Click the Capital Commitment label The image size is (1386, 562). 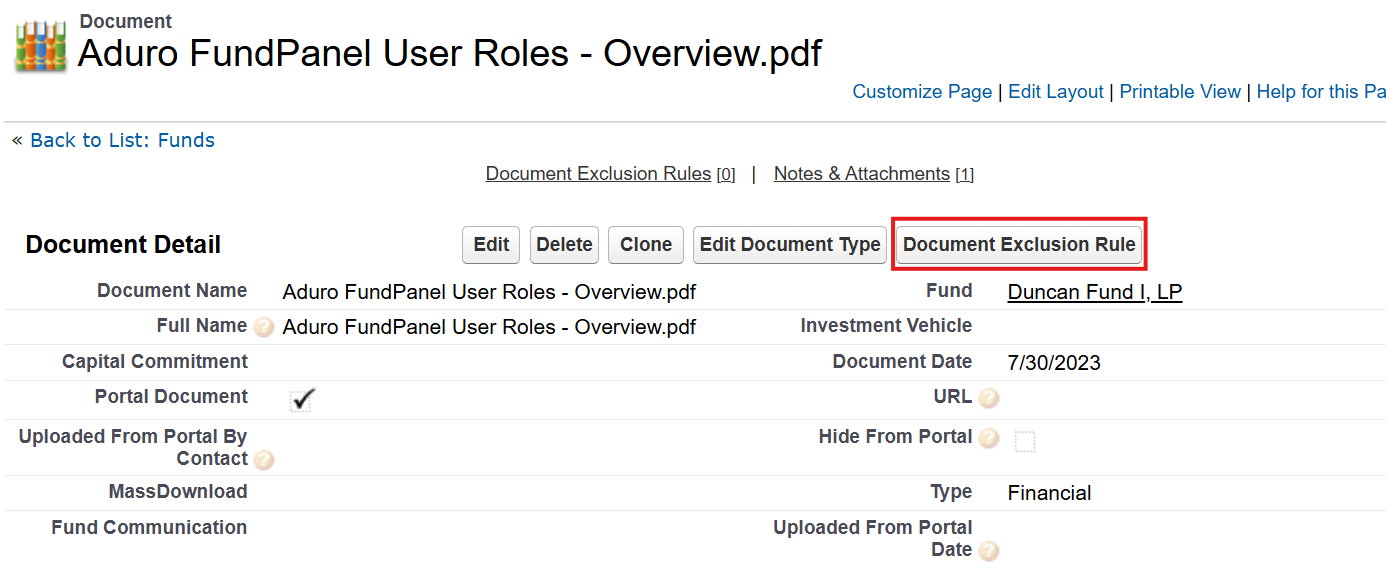pos(155,362)
